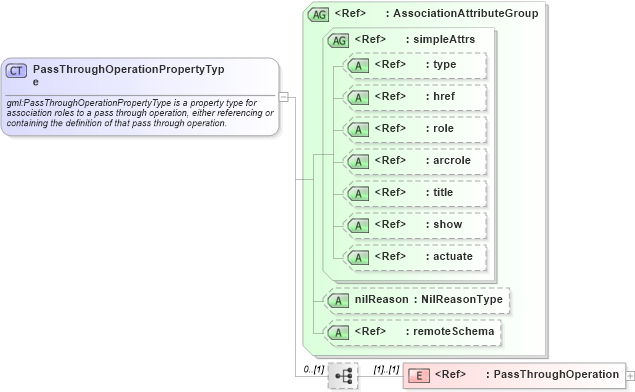Click the A icon beside nilReason attribute
This screenshot has height=392, width=635.
click(339, 301)
